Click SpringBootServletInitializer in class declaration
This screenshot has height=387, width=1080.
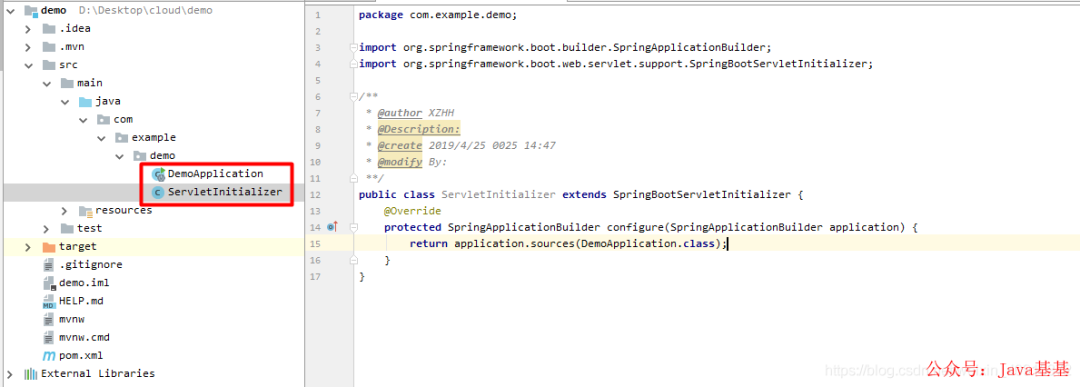pos(701,194)
